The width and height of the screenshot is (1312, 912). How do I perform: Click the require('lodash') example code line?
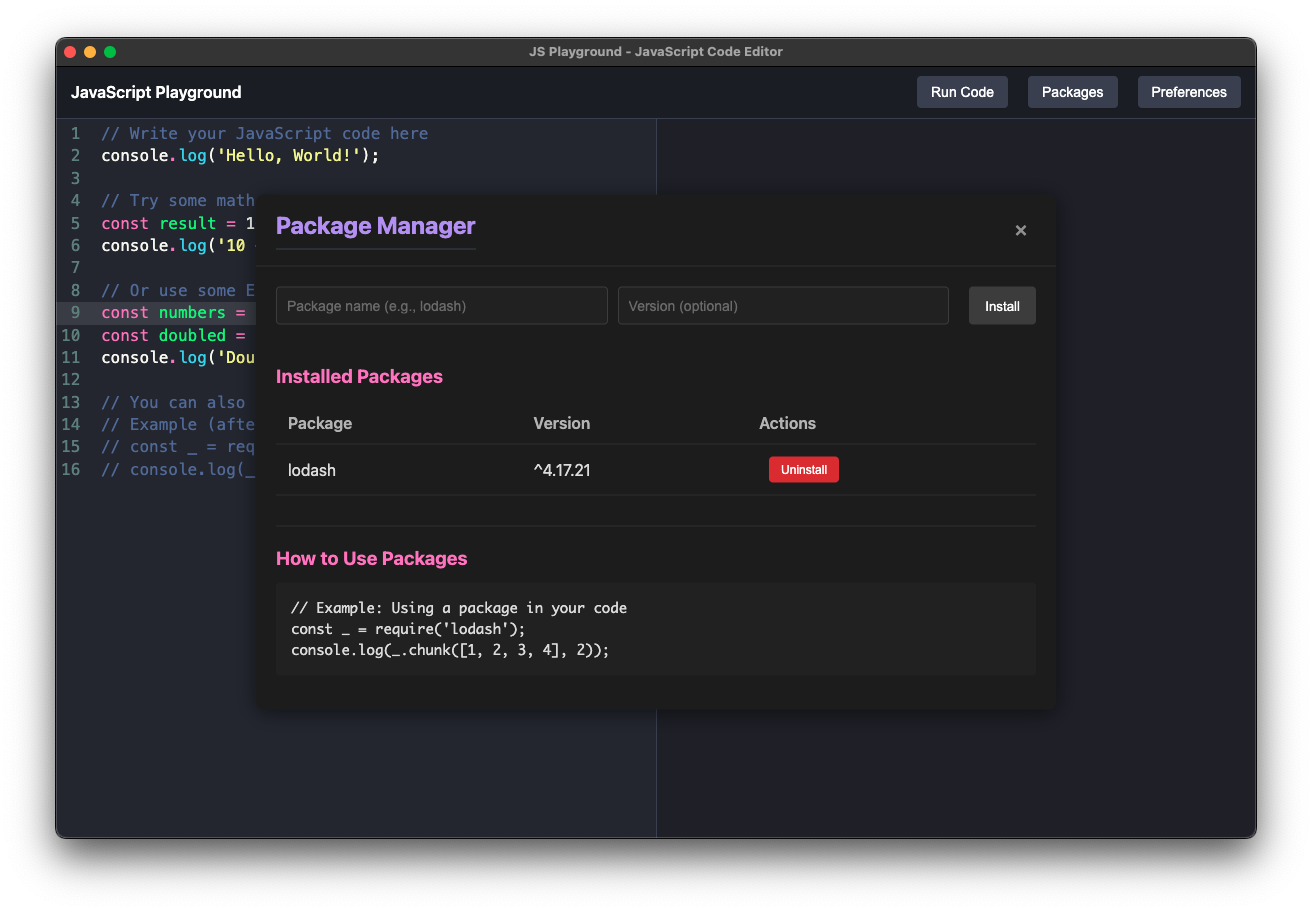[408, 629]
